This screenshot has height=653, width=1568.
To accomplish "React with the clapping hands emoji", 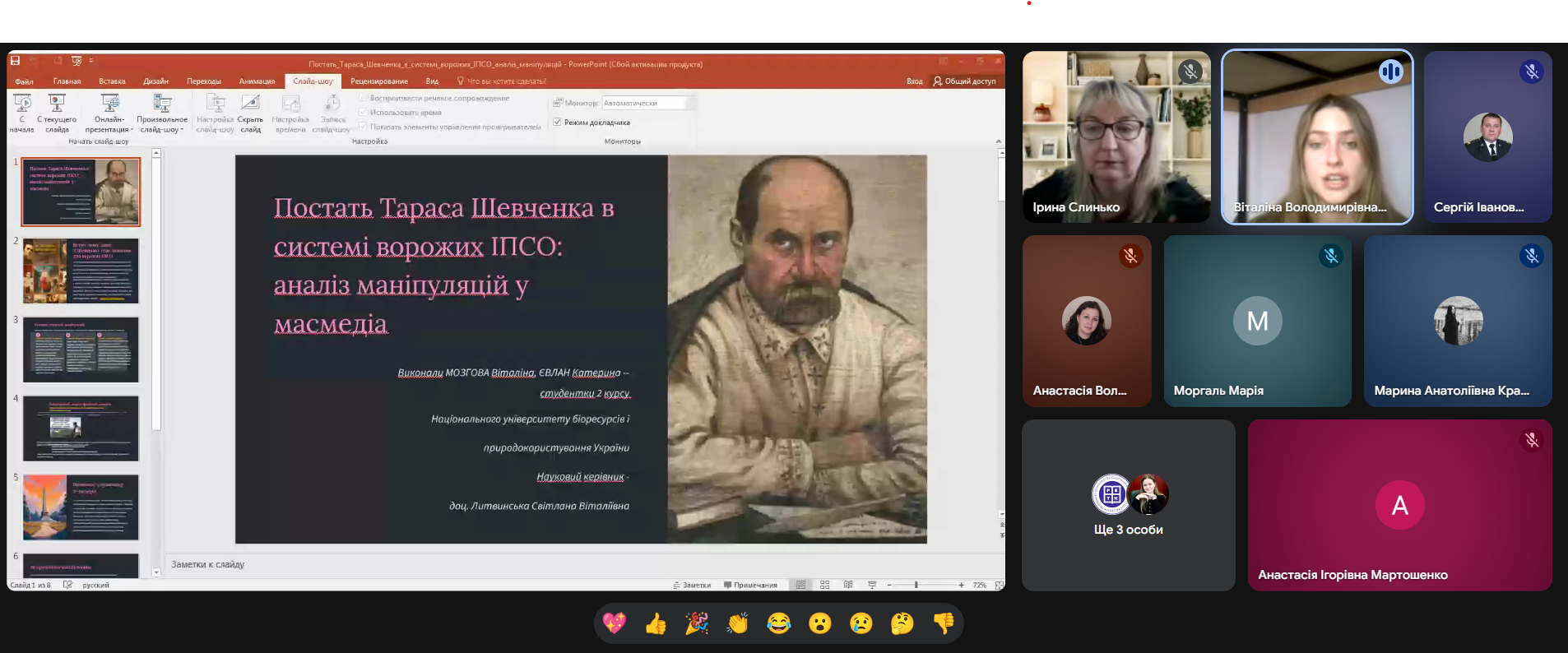I will [738, 623].
